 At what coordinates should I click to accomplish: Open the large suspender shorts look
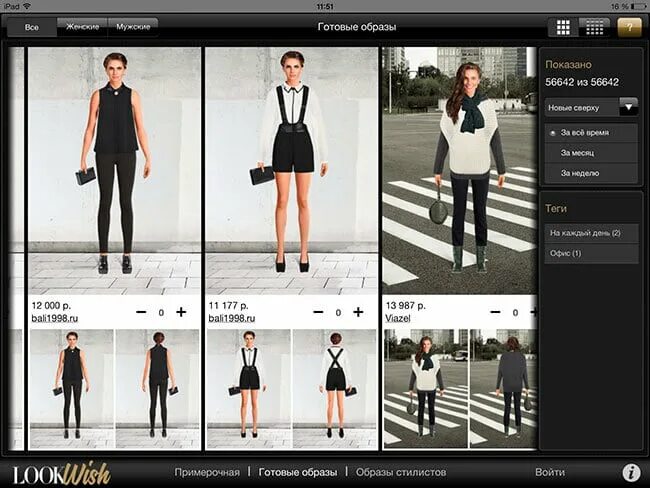pyautogui.click(x=291, y=171)
